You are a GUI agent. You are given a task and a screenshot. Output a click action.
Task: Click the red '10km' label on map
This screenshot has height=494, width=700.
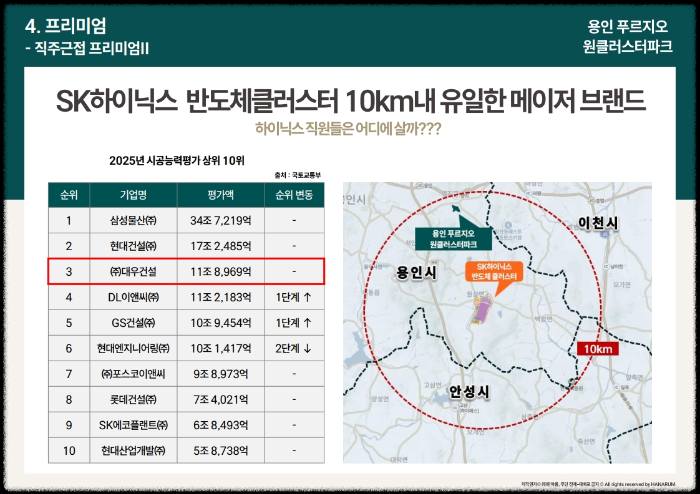tap(597, 349)
